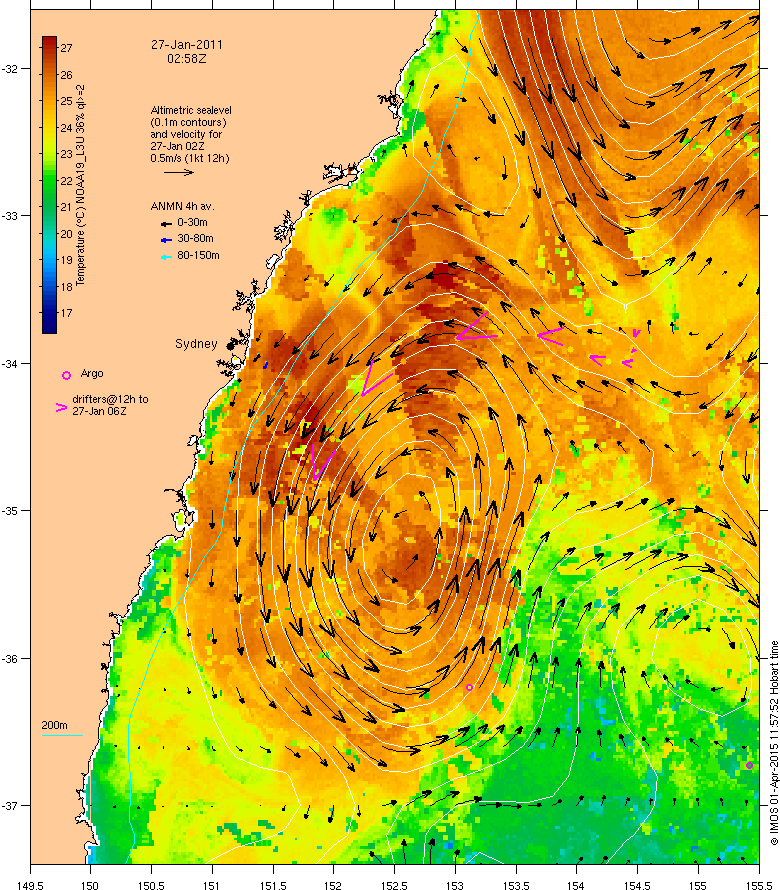Click the -32 latitude axis label
The height and width of the screenshot is (890, 780).
click(x=11, y=69)
